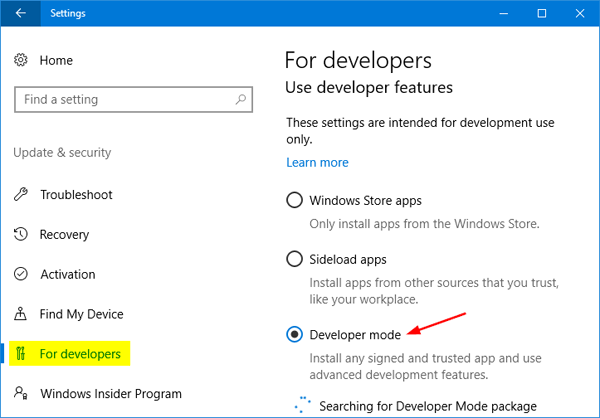Click the Activation checkmark icon
The width and height of the screenshot is (600, 418).
pos(21,274)
